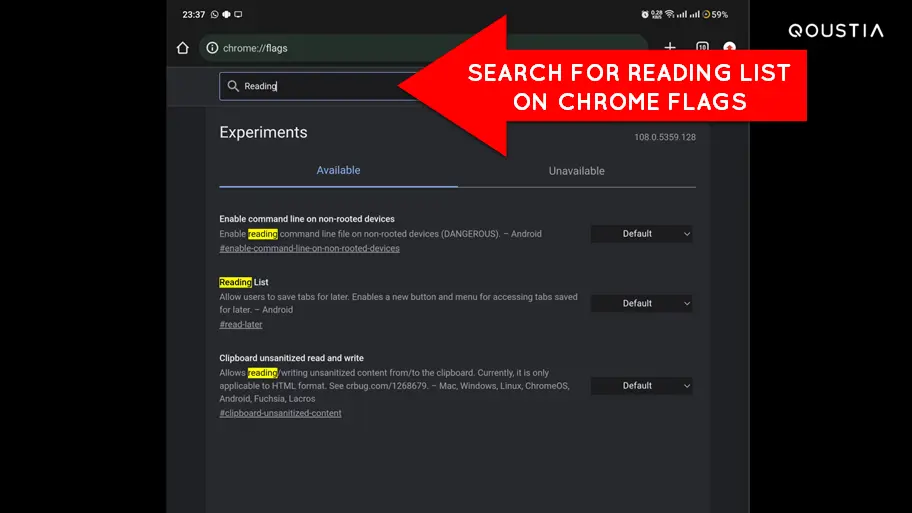Follow the #read-later link

[241, 325]
